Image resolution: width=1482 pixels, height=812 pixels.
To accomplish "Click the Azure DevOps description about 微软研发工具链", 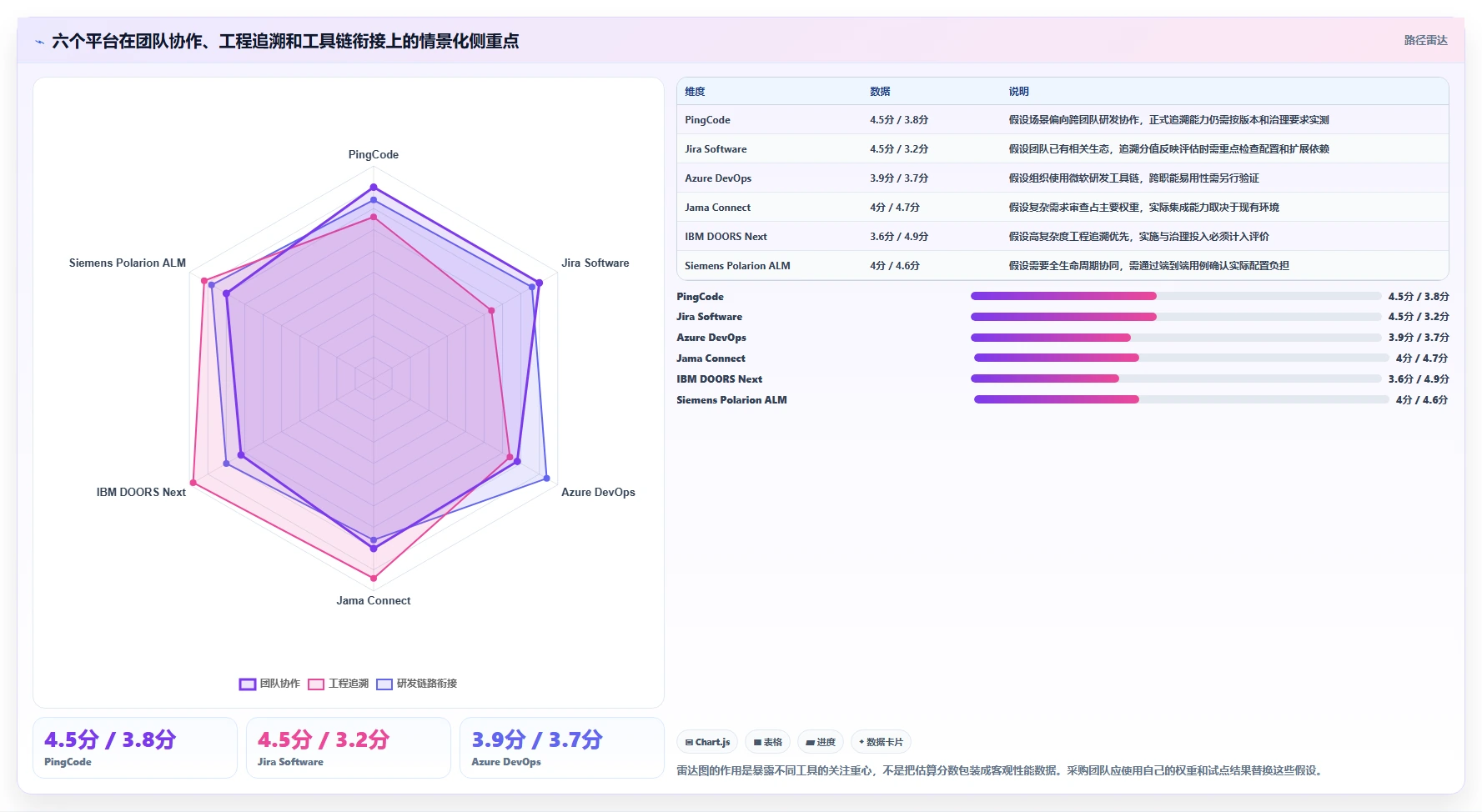I will coord(1133,178).
